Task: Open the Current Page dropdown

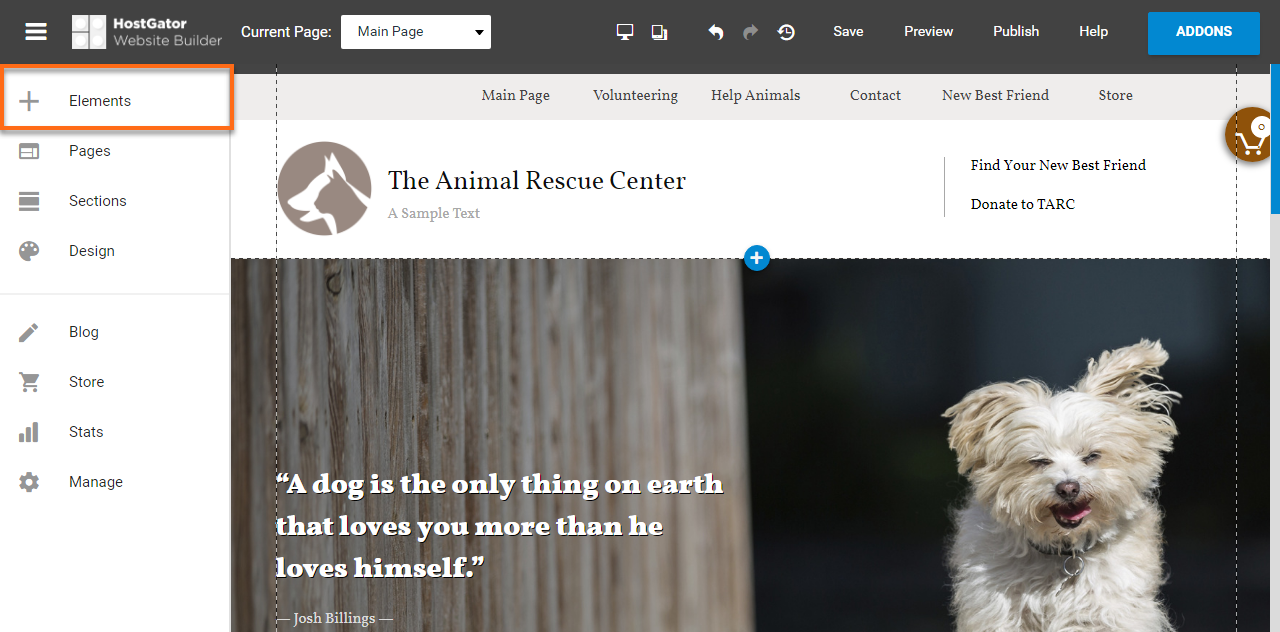Action: click(416, 32)
